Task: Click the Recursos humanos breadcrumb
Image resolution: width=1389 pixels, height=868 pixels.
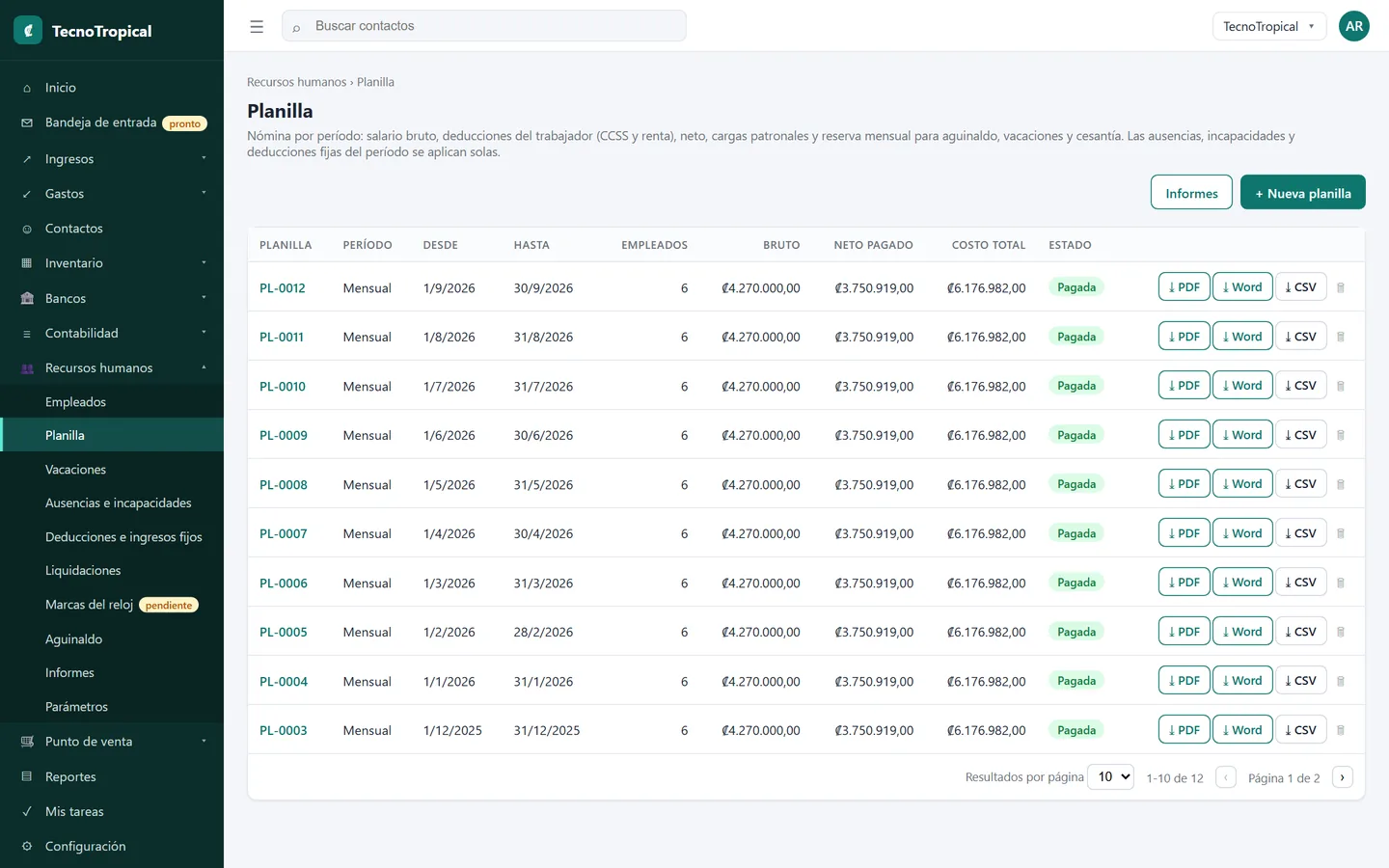Action: 296,82
